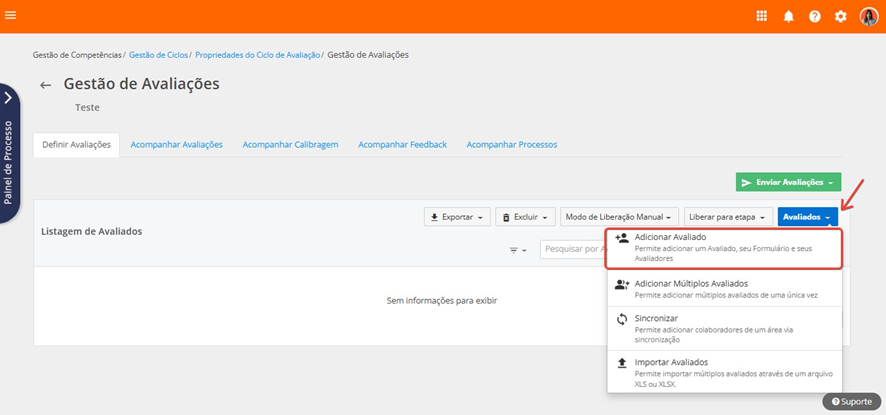Image resolution: width=886 pixels, height=415 pixels.
Task: Open the Exportar dropdown
Action: click(457, 217)
